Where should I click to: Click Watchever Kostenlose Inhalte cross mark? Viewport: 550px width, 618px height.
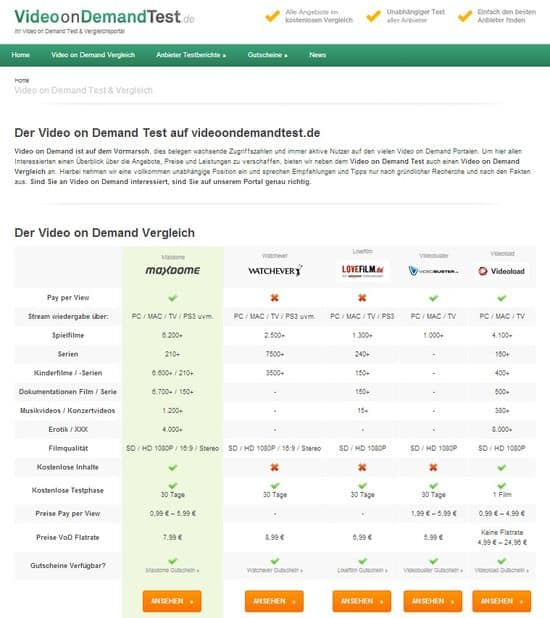(x=275, y=467)
